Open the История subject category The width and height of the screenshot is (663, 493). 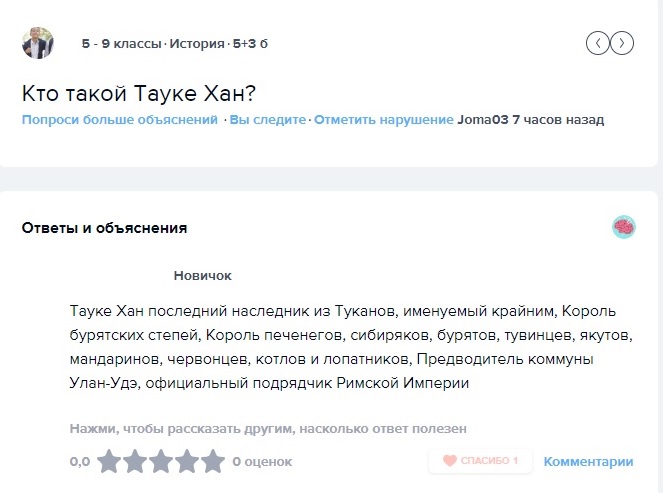click(x=197, y=44)
